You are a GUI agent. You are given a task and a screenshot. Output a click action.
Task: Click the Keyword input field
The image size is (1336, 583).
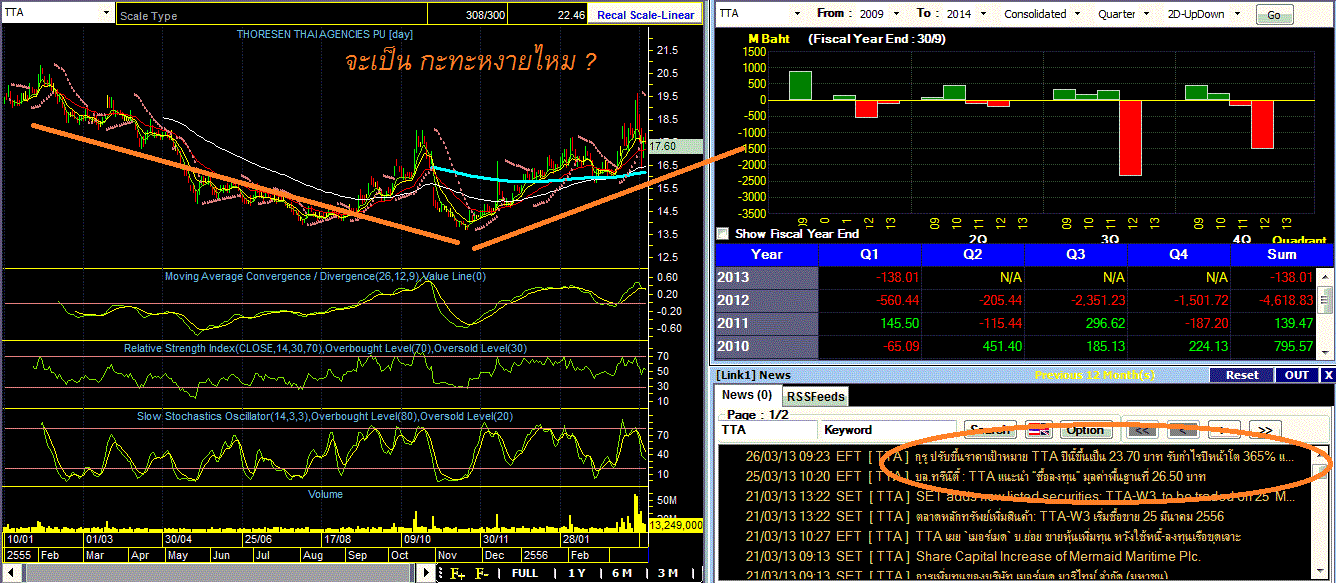[888, 430]
